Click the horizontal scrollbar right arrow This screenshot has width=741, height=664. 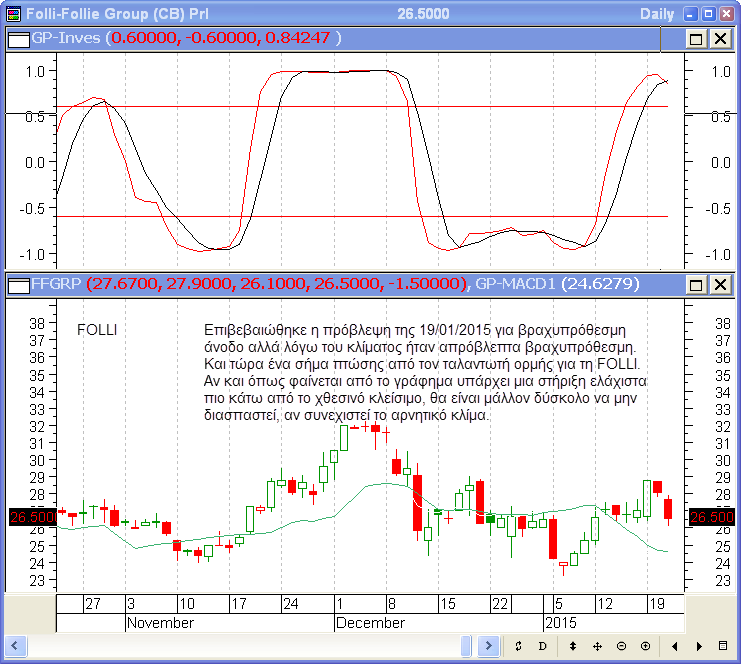[489, 646]
